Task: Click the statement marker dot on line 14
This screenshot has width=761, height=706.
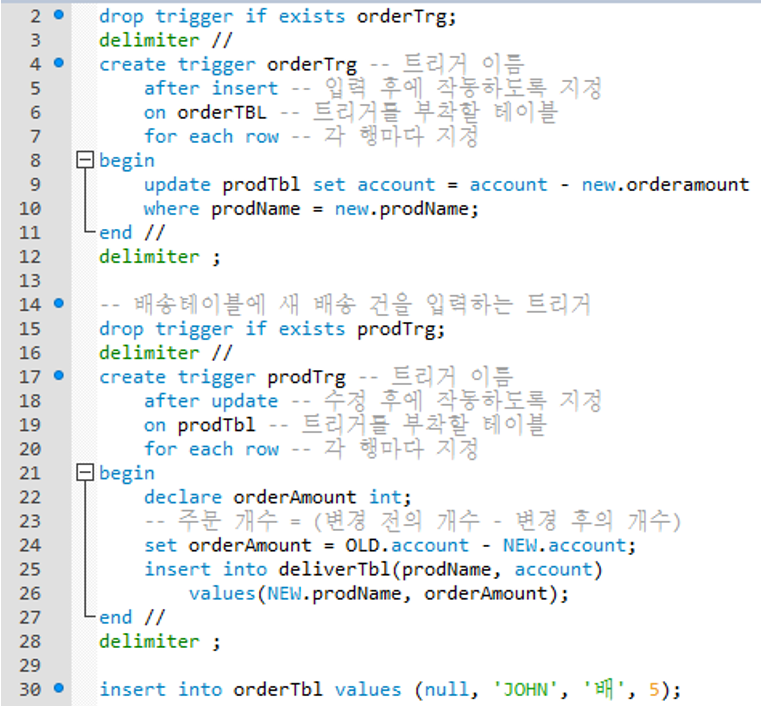Action: click(59, 303)
